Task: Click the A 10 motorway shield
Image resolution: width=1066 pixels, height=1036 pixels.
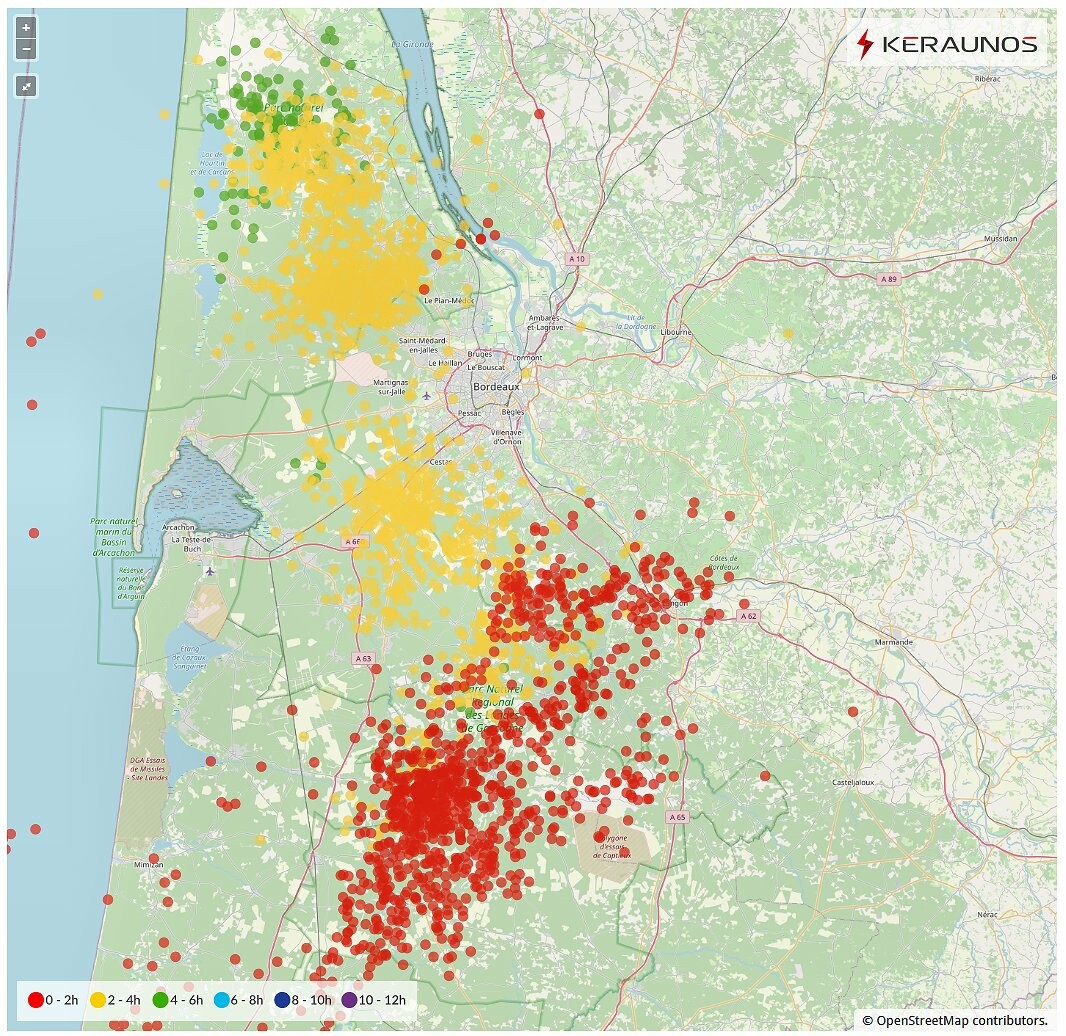Action: [x=576, y=259]
